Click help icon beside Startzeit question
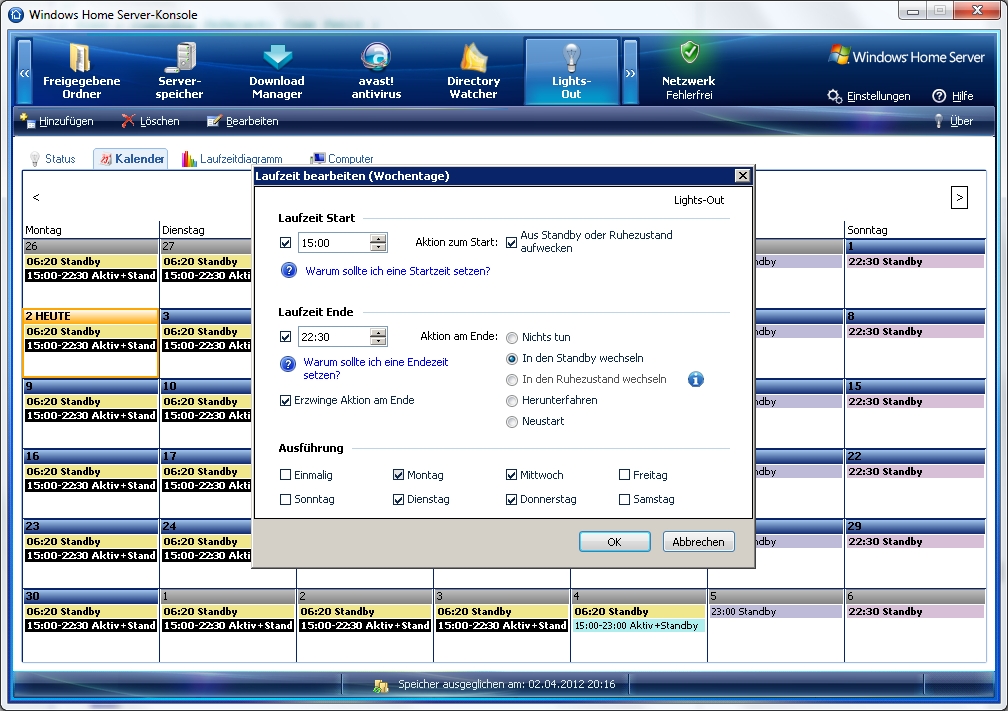 (x=289, y=271)
